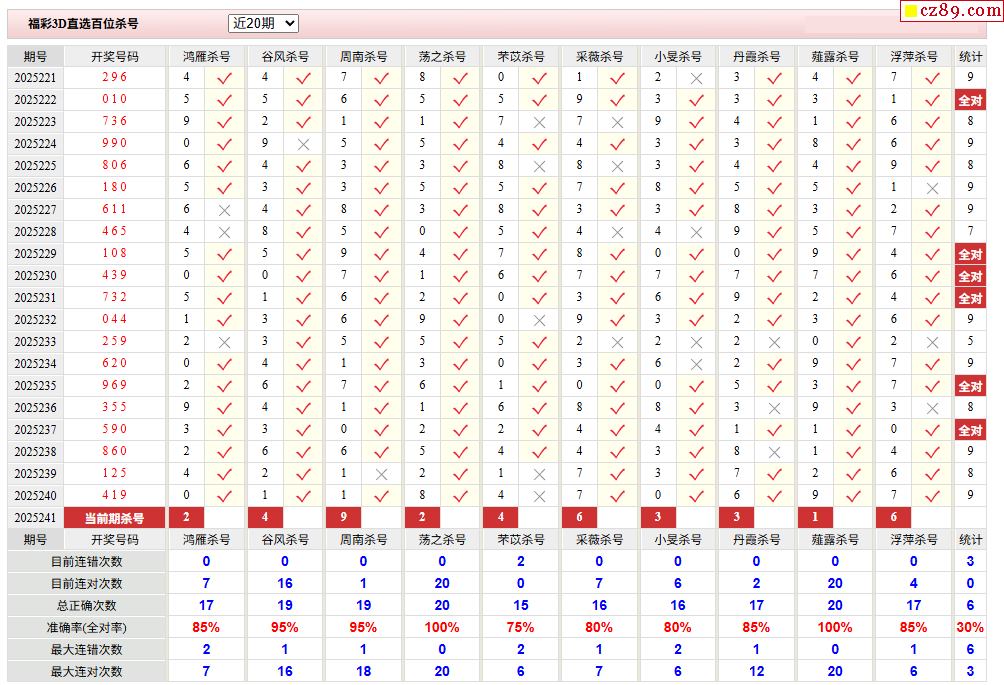
Task: Click the 30% 全对率 value in 统计 column
Action: click(x=970, y=627)
